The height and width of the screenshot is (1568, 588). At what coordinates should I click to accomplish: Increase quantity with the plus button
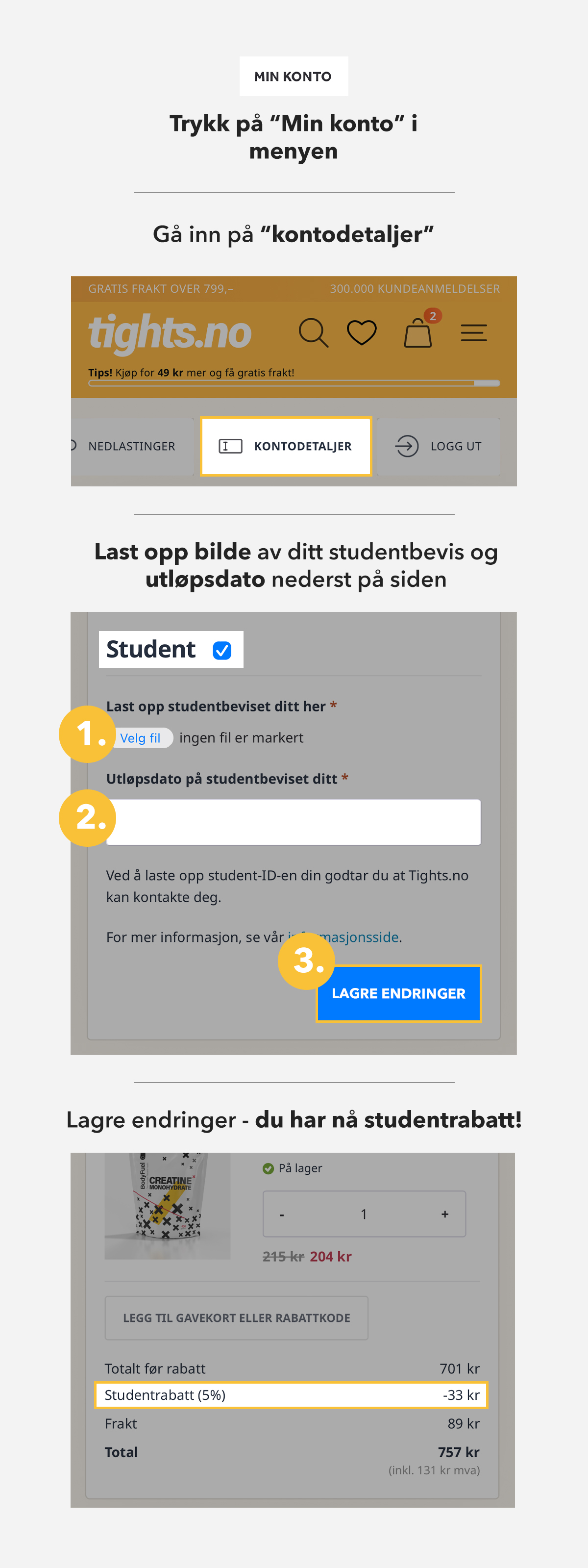(x=445, y=1214)
